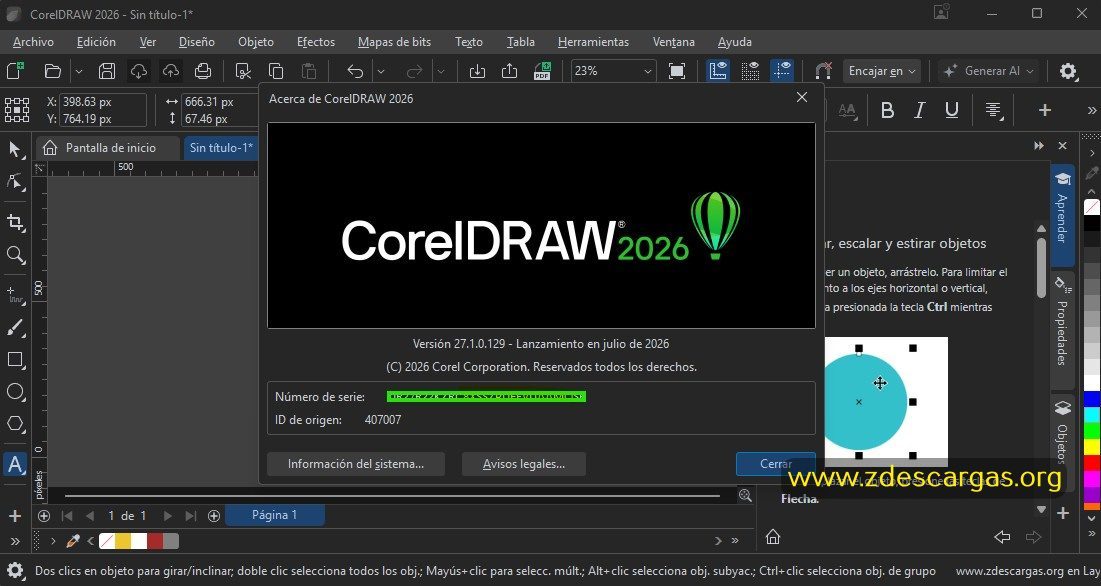The height and width of the screenshot is (586, 1101).
Task: Pick the yellow swatch in the document palette
Action: click(123, 541)
